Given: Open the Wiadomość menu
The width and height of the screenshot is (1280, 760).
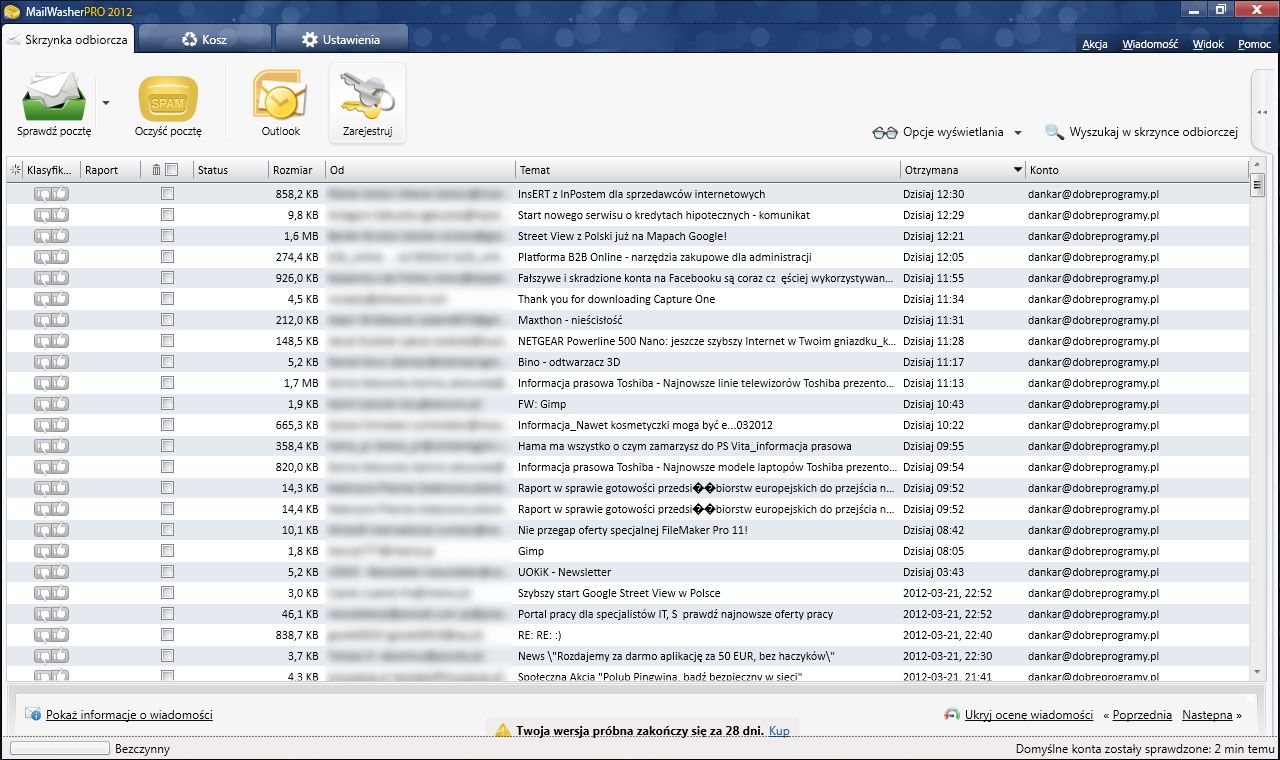Looking at the screenshot, I should pos(1150,44).
